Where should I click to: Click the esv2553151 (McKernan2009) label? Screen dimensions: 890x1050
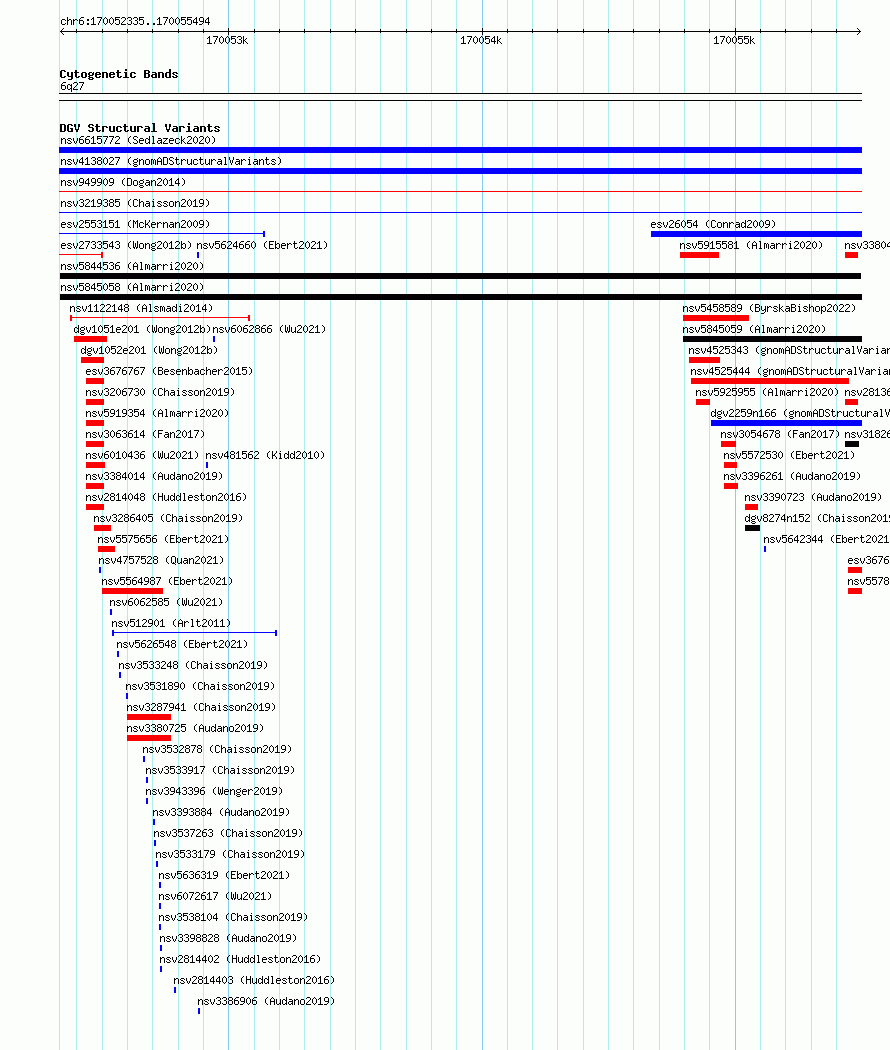135,224
